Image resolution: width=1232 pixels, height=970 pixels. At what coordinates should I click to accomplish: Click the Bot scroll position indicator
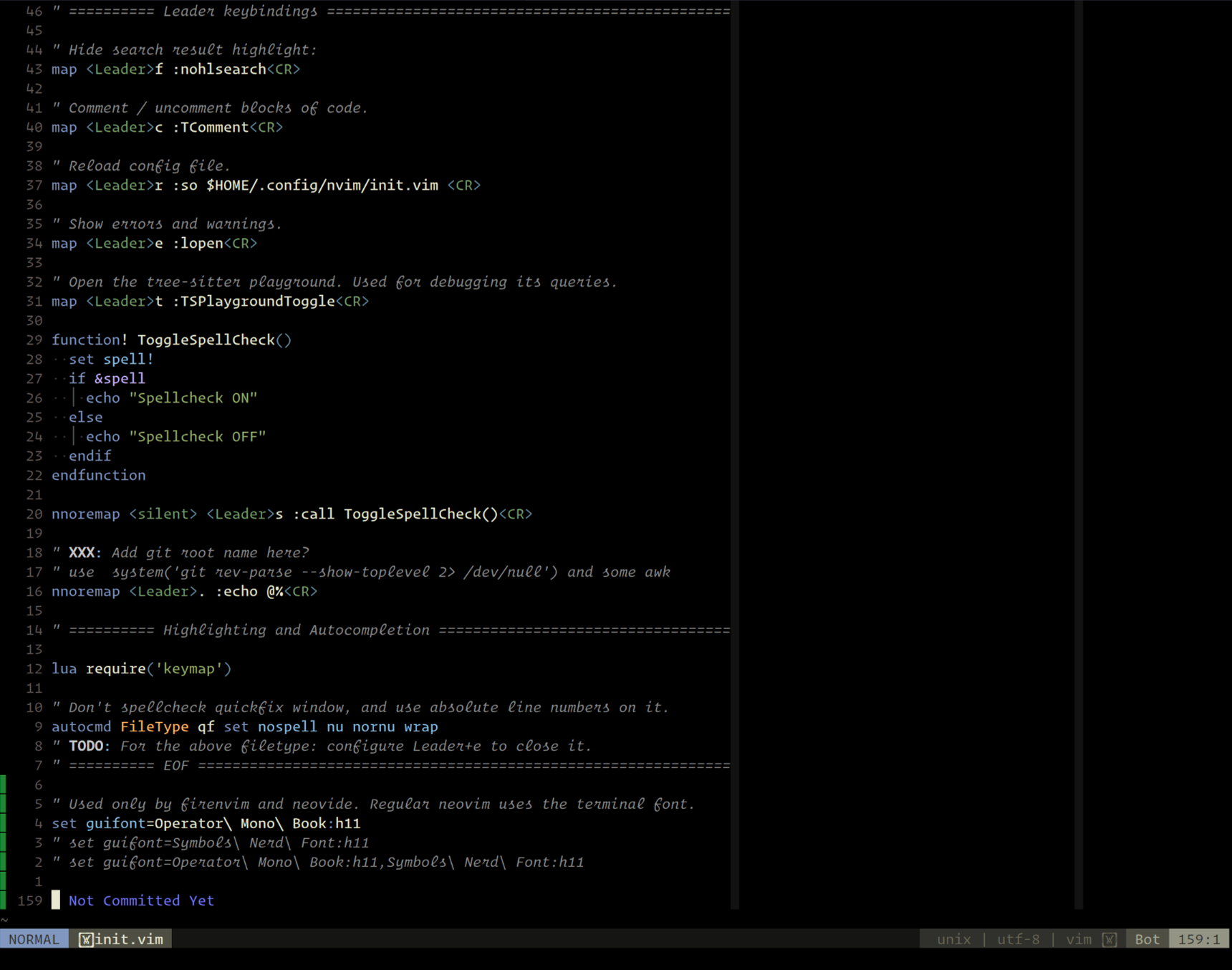[x=1147, y=939]
